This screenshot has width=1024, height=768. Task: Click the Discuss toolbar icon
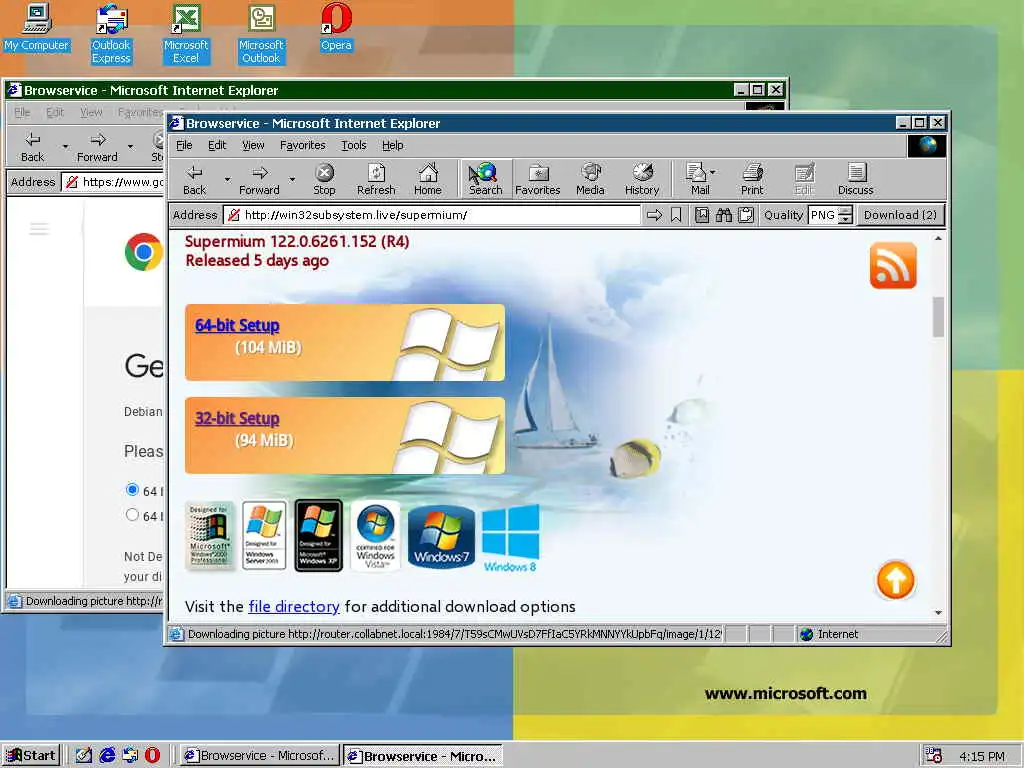point(856,179)
